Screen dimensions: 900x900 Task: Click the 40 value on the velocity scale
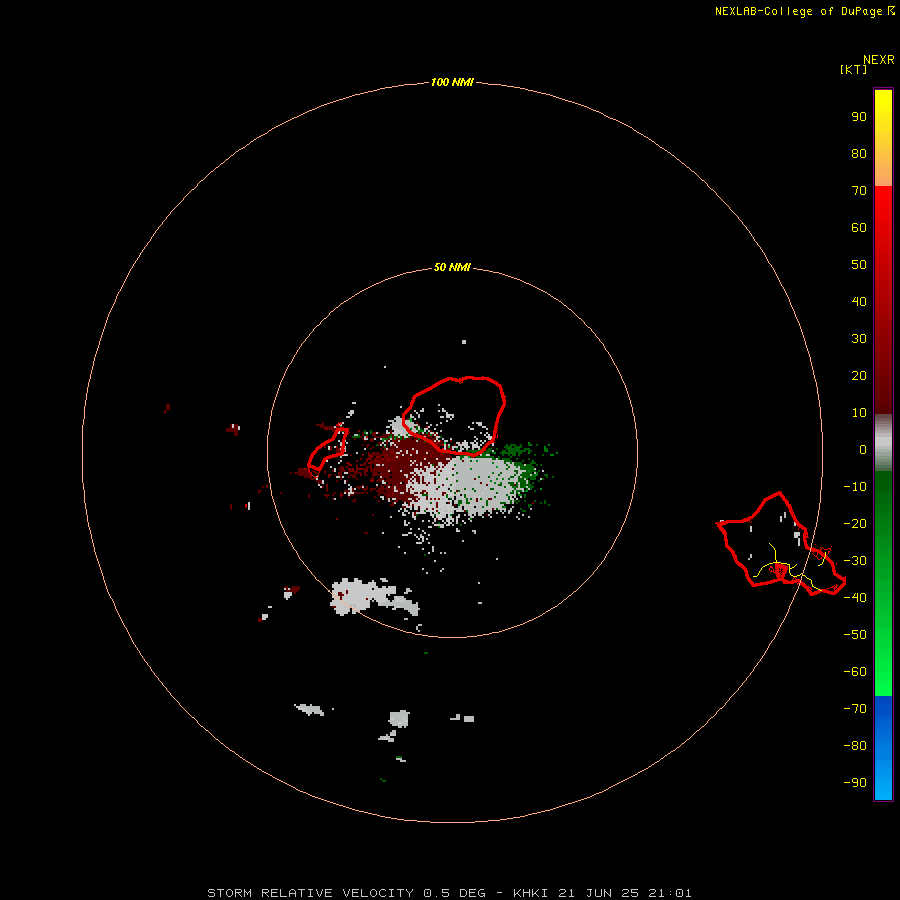pyautogui.click(x=859, y=302)
